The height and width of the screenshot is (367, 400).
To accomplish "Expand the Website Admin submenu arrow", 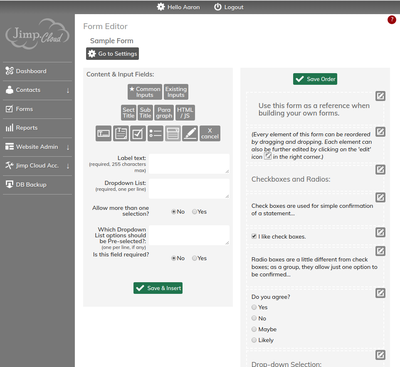I will 68,147.
